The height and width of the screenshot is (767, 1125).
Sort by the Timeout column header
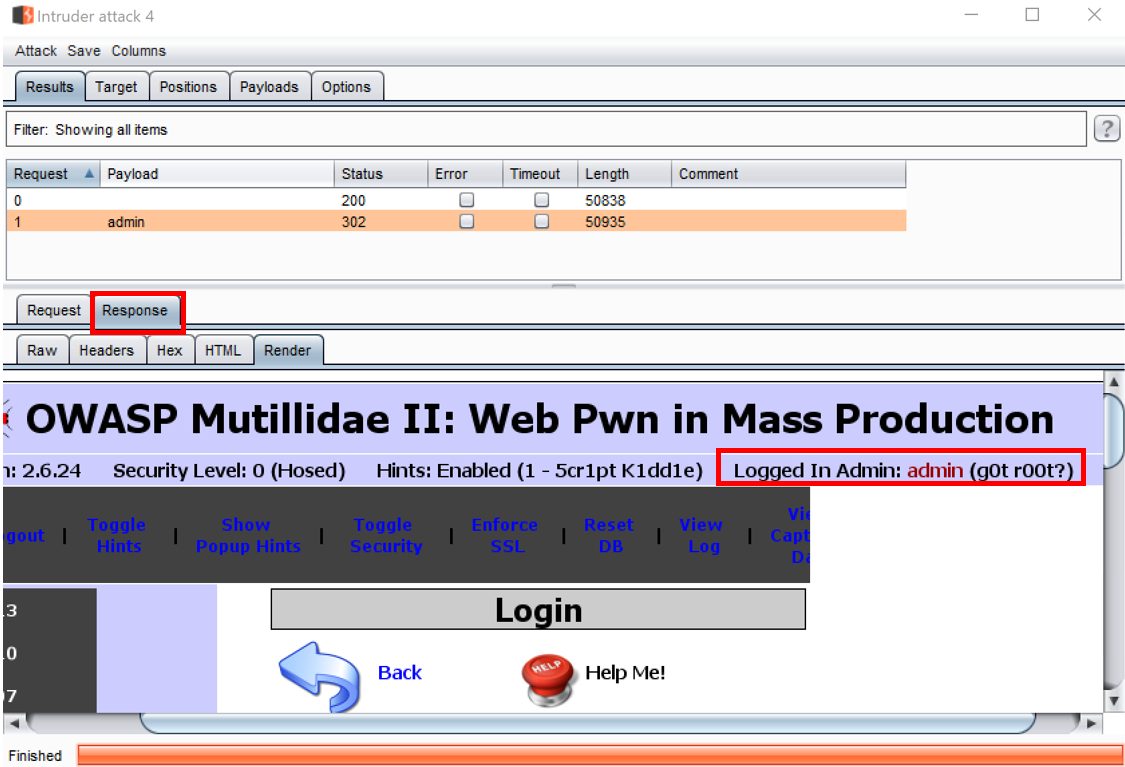pyautogui.click(x=540, y=174)
